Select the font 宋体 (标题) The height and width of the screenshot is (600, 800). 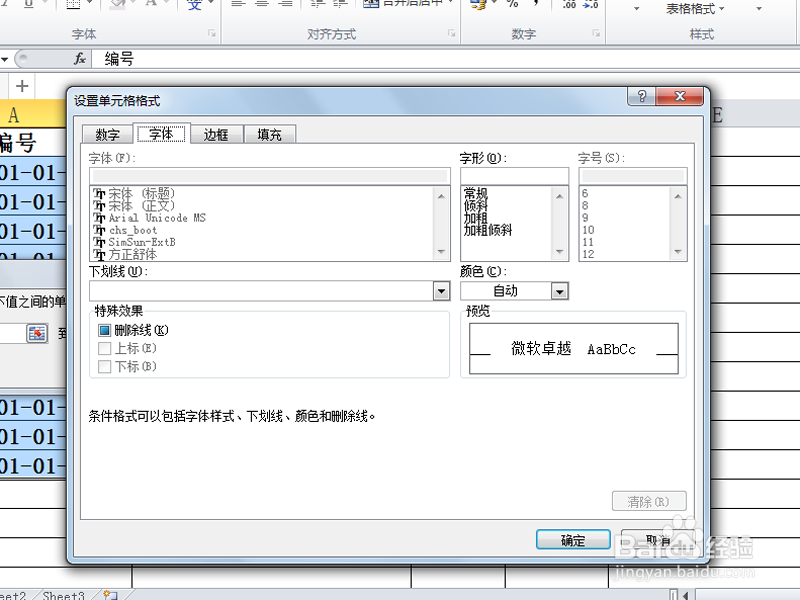click(x=142, y=194)
